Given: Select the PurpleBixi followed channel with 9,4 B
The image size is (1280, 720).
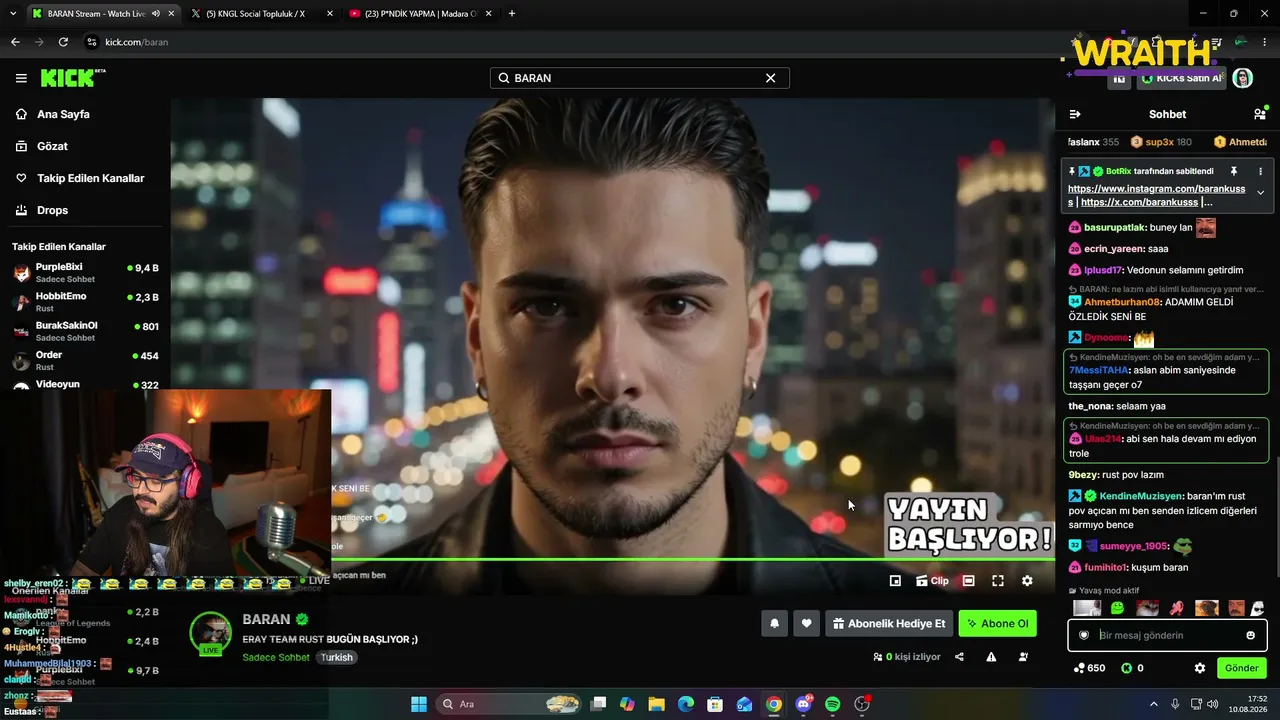Looking at the screenshot, I should click(85, 273).
